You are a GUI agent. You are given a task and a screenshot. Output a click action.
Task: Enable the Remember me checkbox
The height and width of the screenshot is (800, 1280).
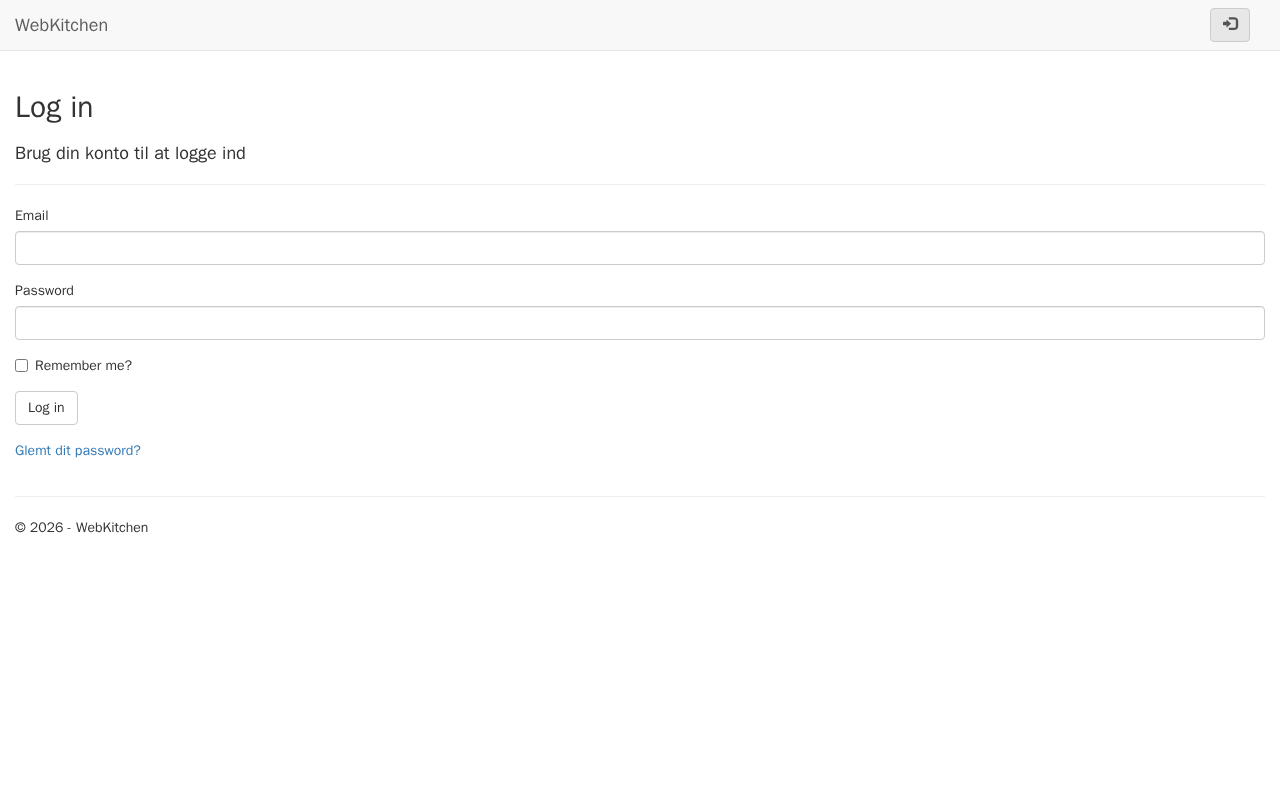click(21, 366)
